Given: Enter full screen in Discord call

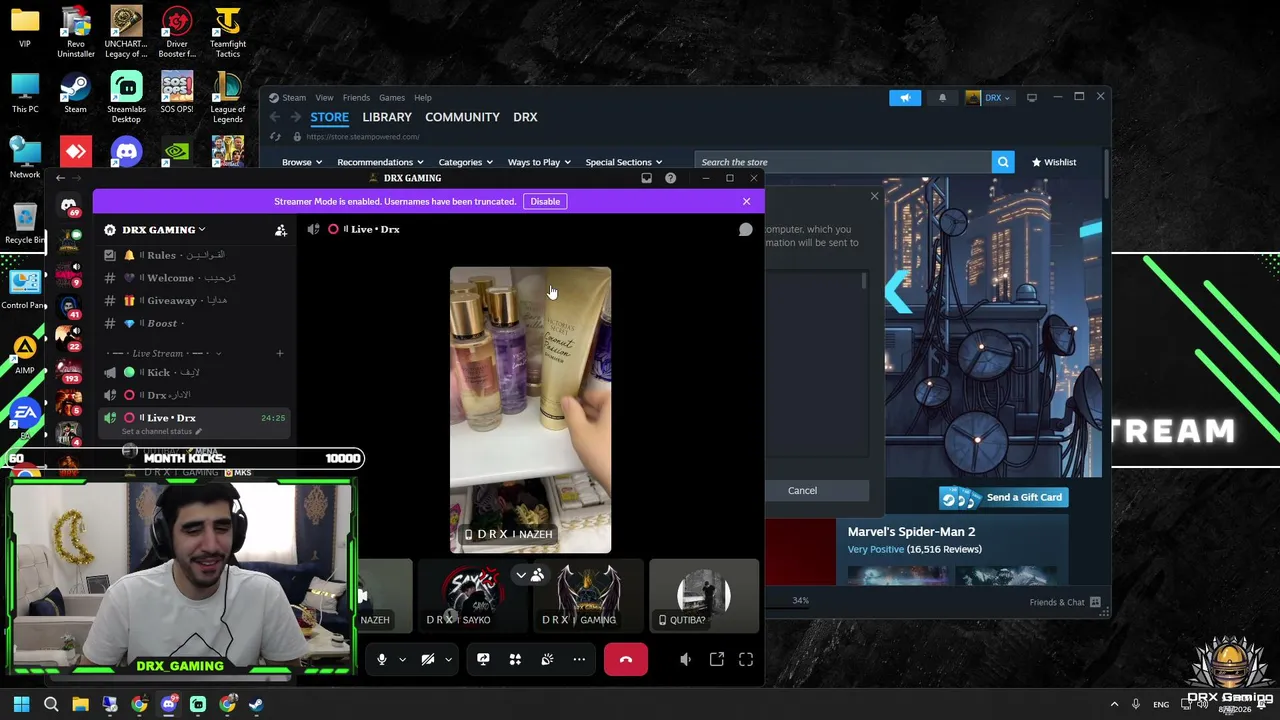Looking at the screenshot, I should [x=746, y=660].
